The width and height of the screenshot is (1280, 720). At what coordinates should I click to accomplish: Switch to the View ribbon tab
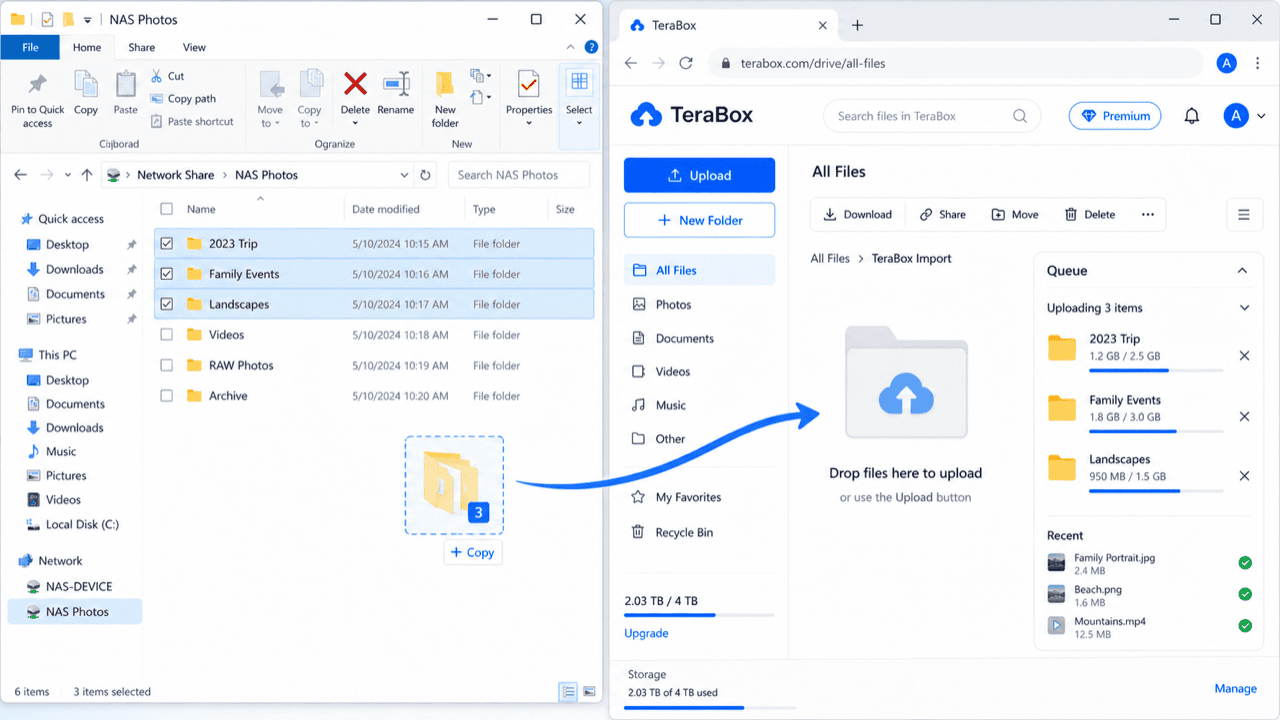[x=194, y=47]
